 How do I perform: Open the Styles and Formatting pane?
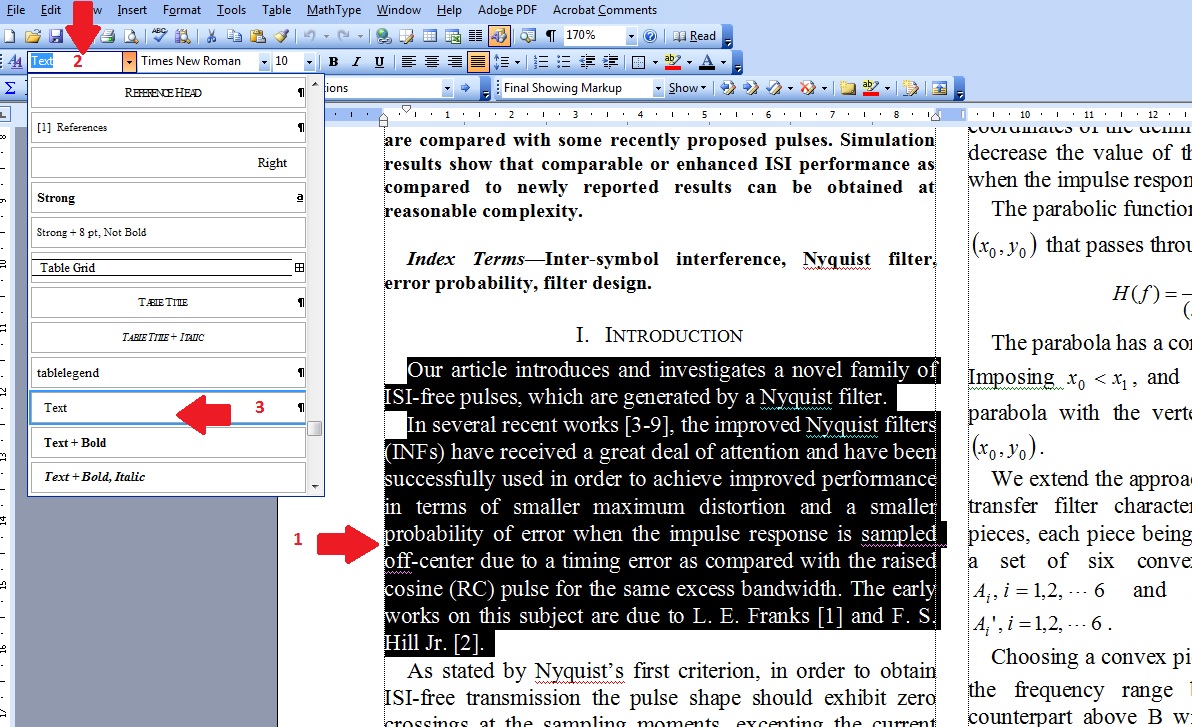[x=15, y=62]
